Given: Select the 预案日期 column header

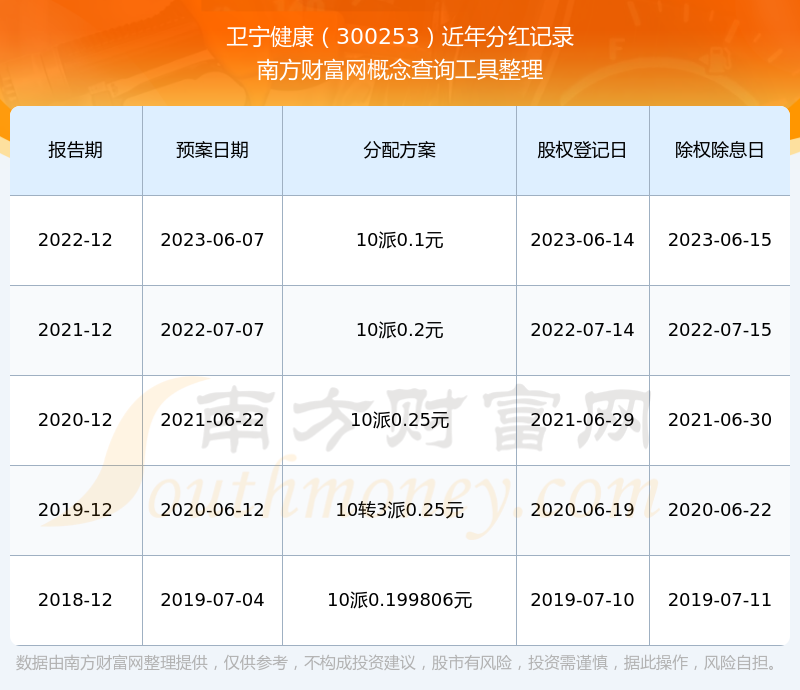Looking at the screenshot, I should 212,150.
